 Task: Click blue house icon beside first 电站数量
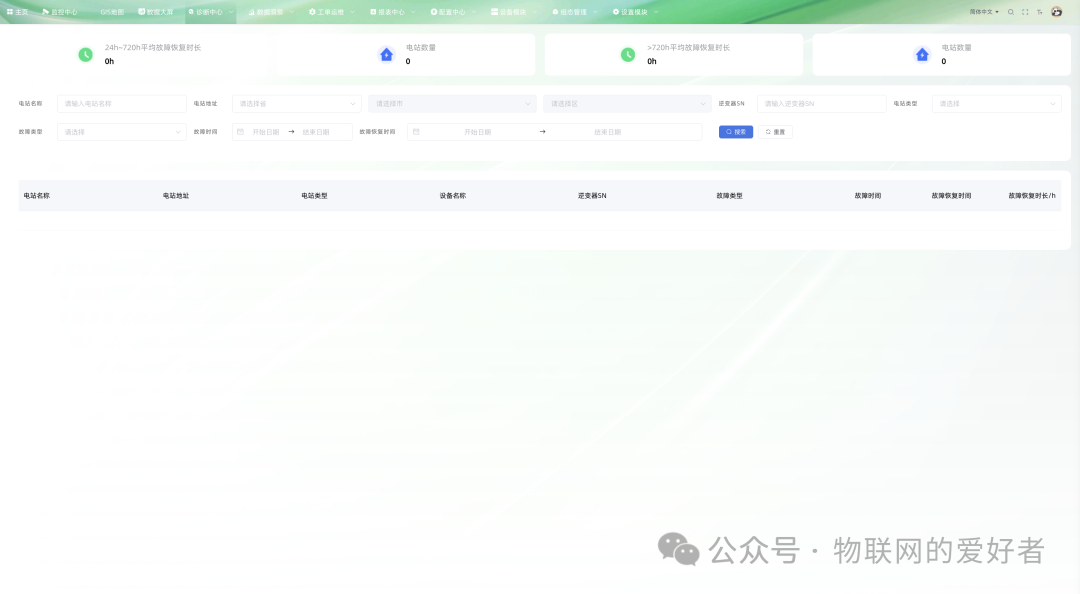386,54
